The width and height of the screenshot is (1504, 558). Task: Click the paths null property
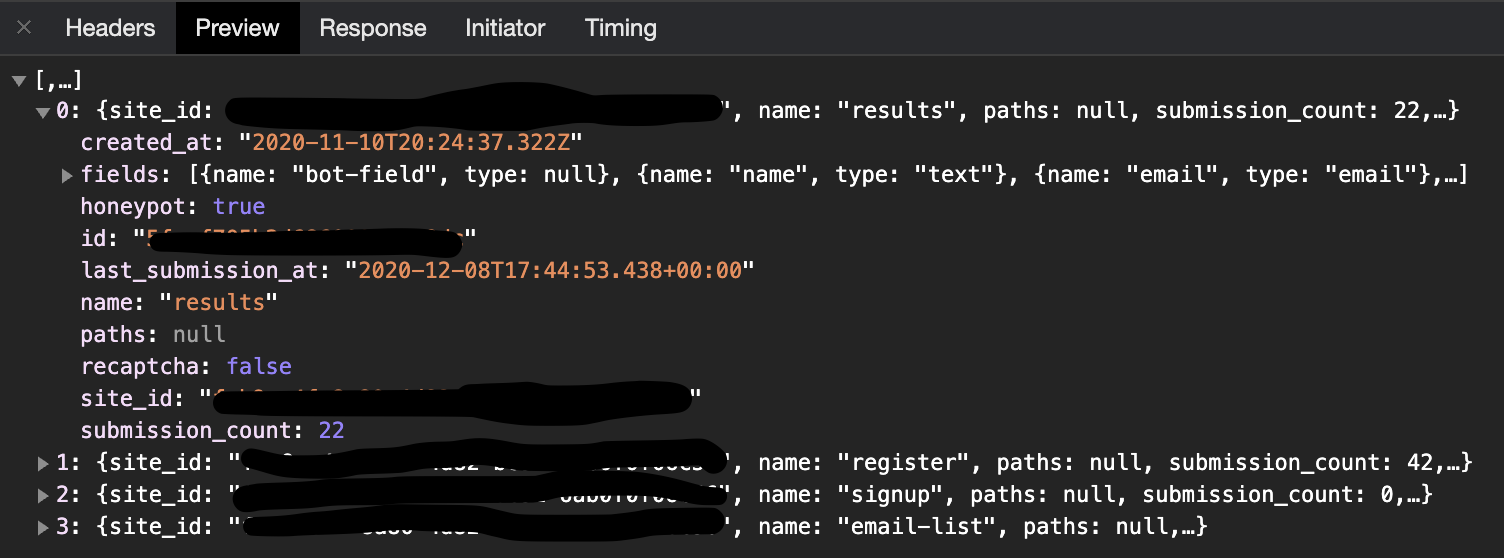153,335
